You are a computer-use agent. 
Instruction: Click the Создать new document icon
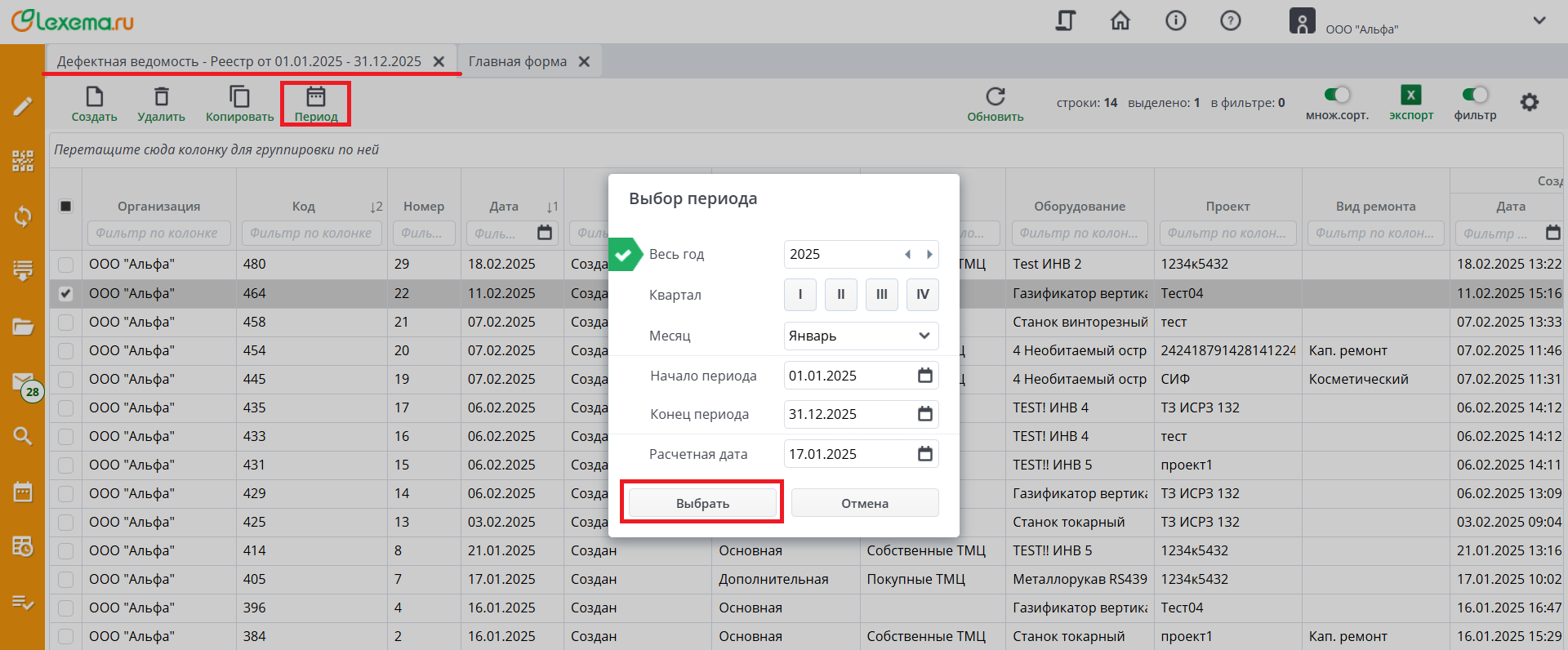[94, 97]
